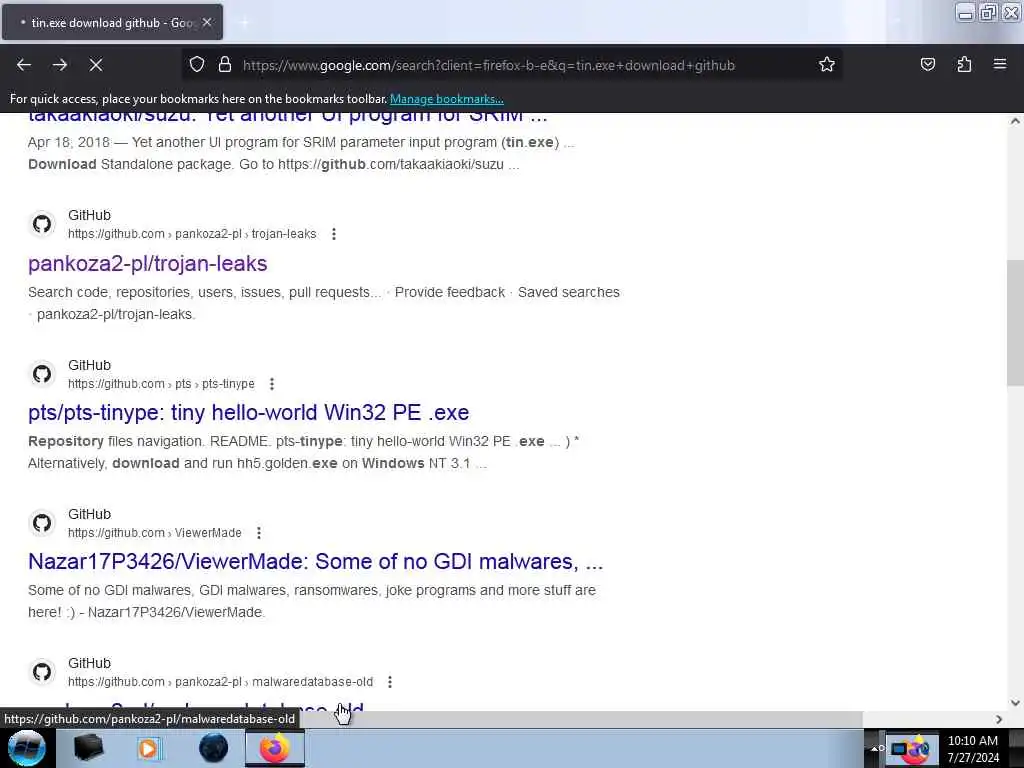Open the Extensions puzzle icon
The width and height of the screenshot is (1024, 768).
point(964,65)
